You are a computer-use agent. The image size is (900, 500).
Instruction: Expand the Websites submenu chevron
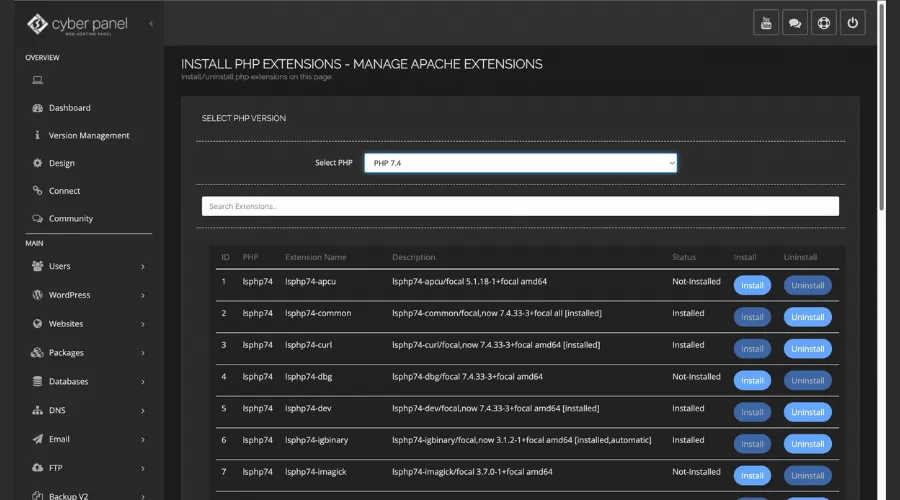click(x=143, y=324)
